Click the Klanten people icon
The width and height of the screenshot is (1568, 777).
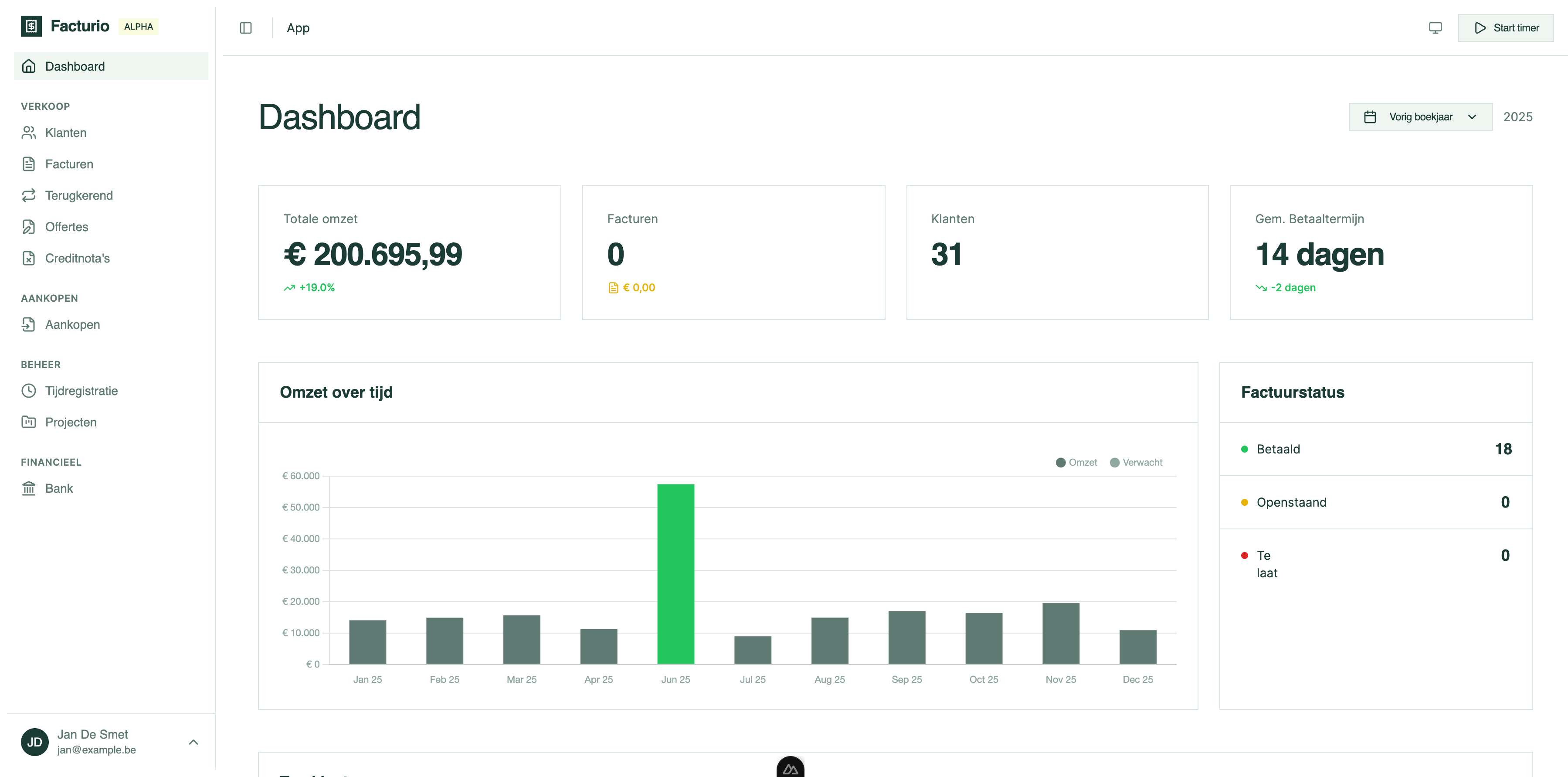[x=29, y=133]
